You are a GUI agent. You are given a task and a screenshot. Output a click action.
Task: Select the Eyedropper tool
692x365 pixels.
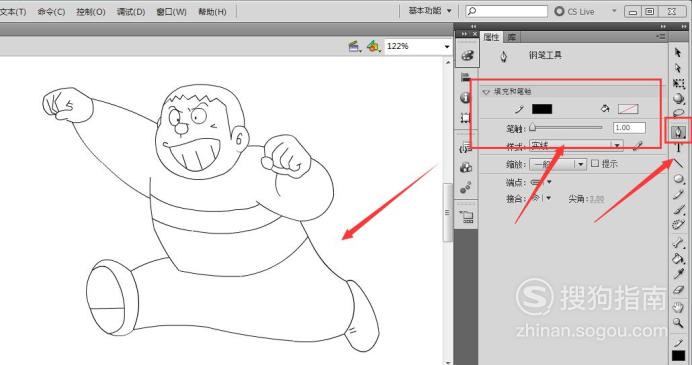coord(678,274)
